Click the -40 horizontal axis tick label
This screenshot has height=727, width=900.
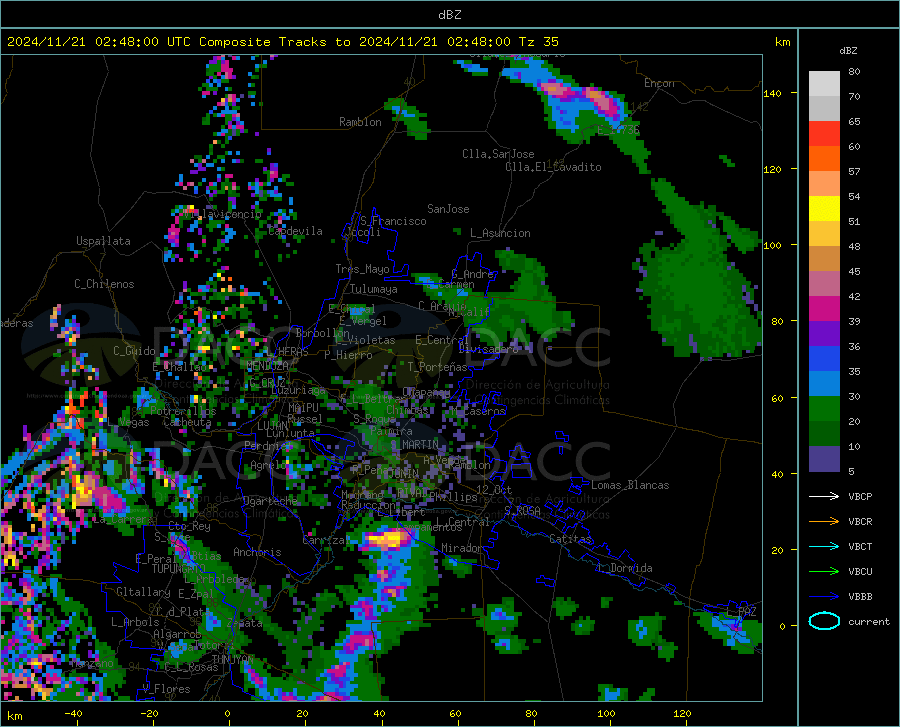click(x=73, y=713)
